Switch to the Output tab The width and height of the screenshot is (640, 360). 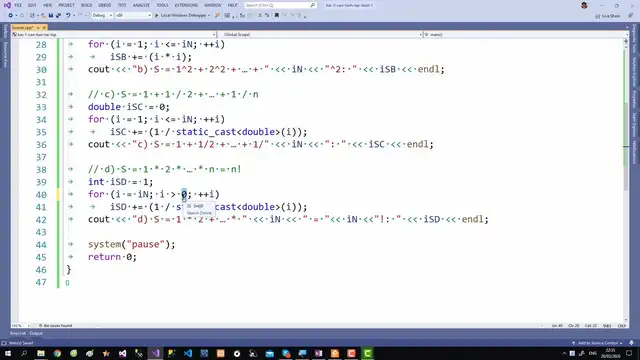[36, 333]
